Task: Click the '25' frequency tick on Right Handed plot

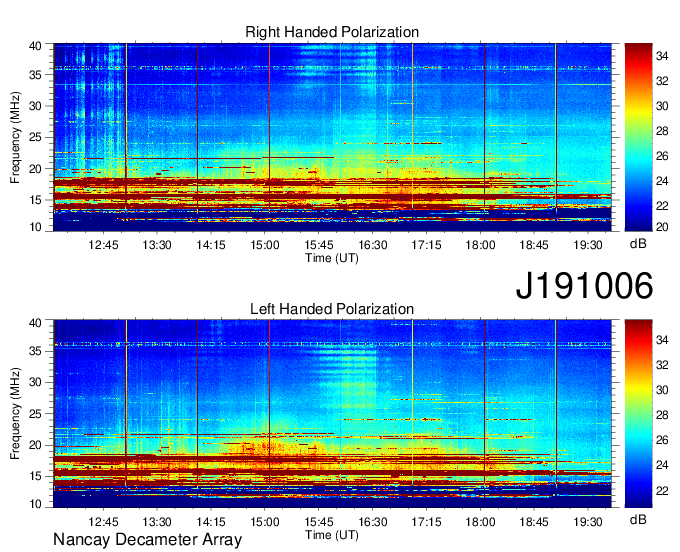Action: [x=35, y=137]
